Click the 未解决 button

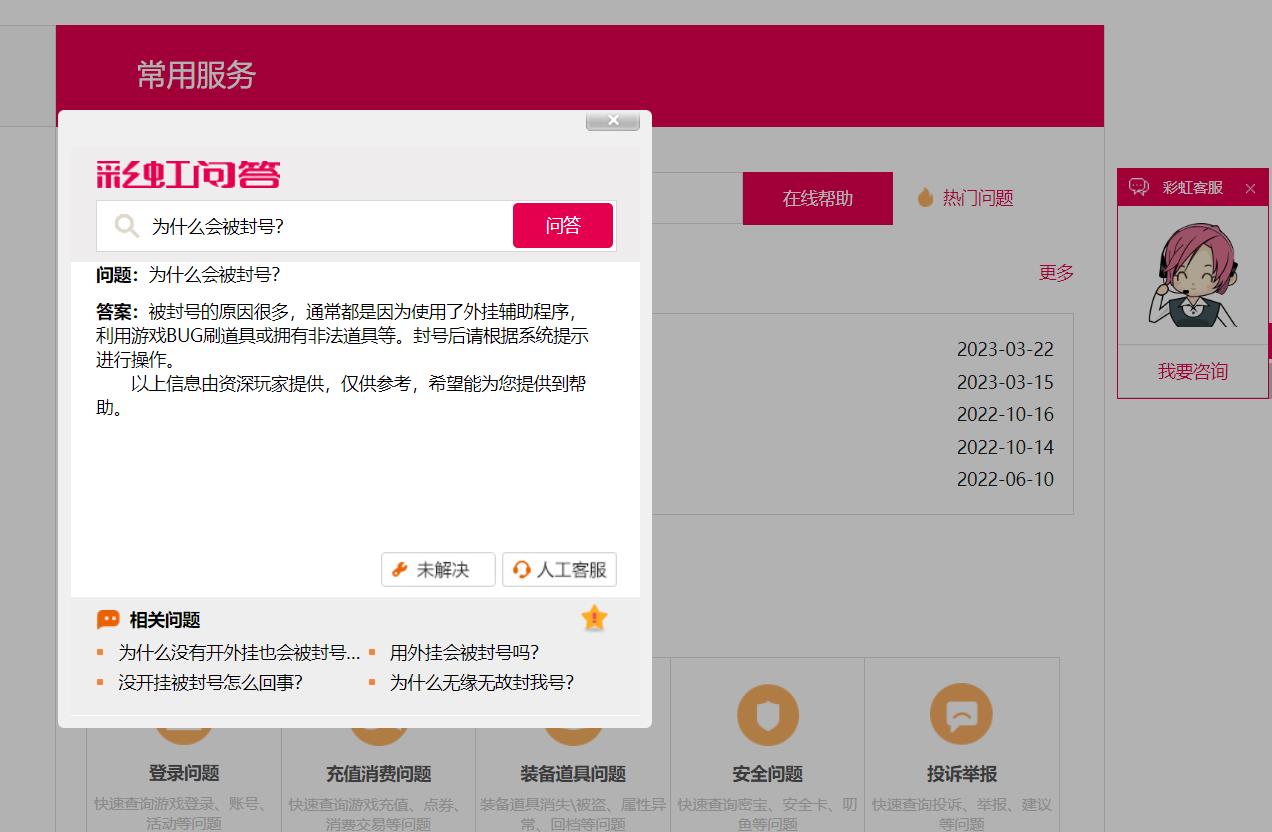(438, 569)
